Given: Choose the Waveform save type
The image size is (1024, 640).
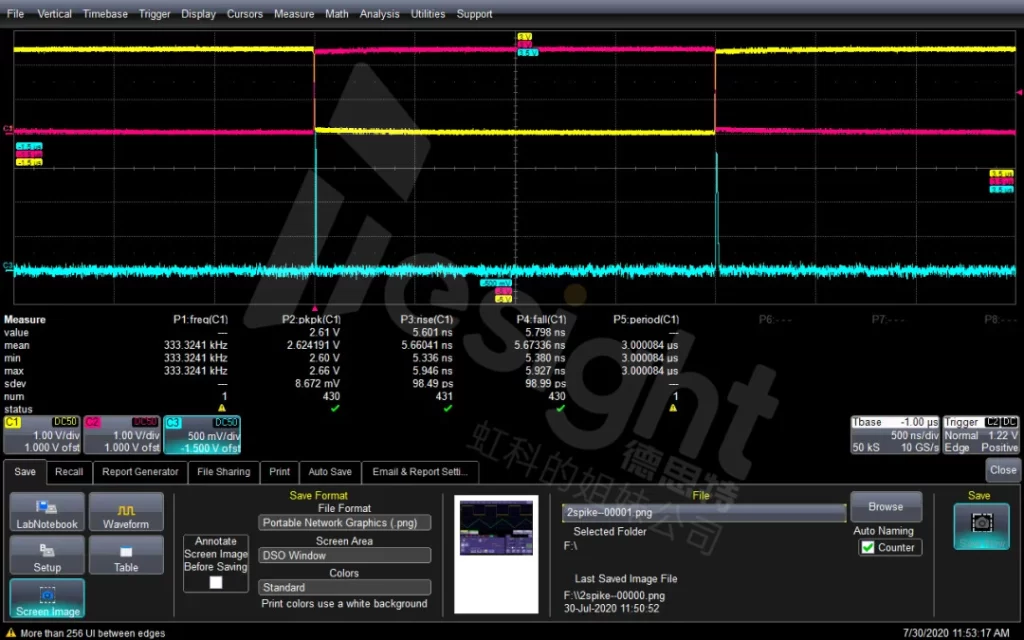Looking at the screenshot, I should point(126,511).
